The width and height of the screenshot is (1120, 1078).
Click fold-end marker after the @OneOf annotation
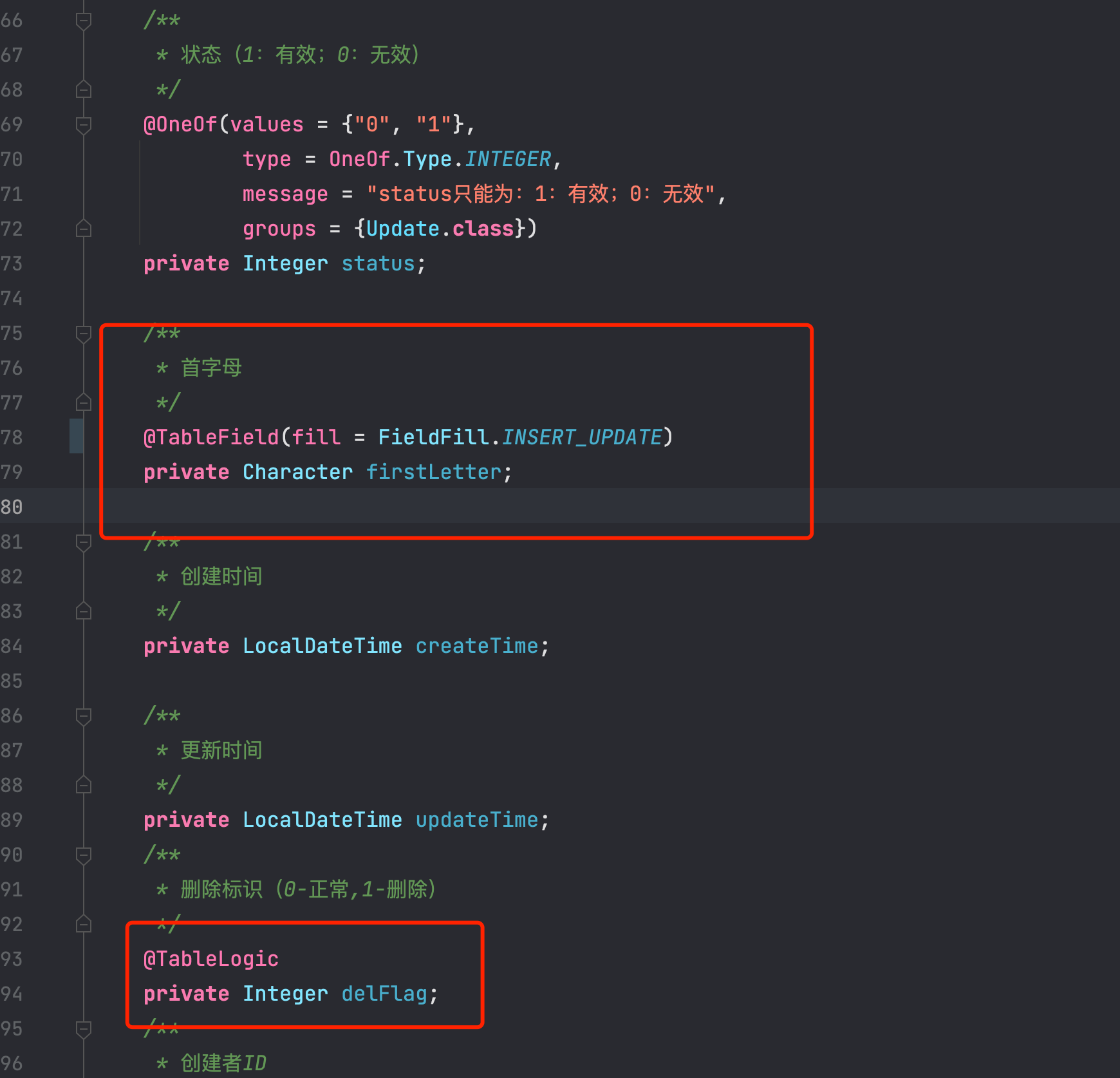pos(83,228)
